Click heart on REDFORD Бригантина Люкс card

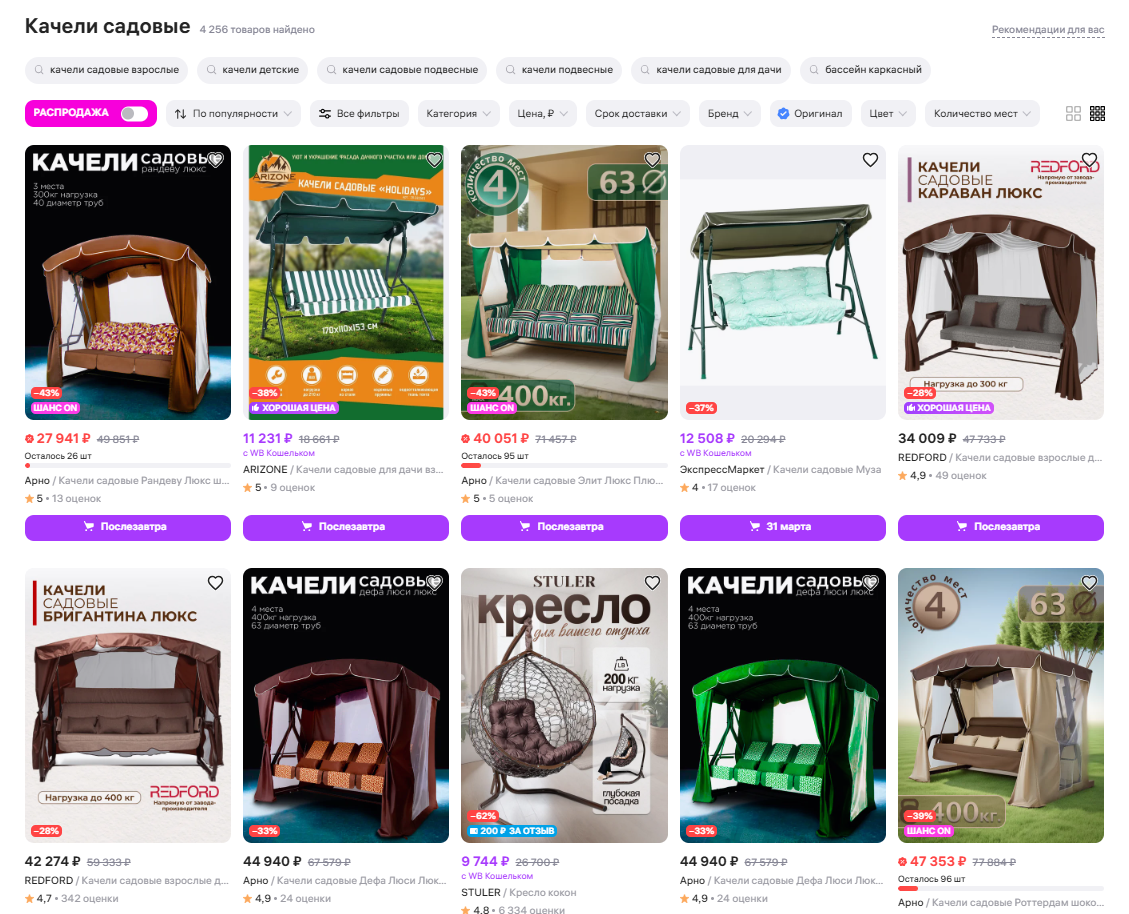[x=215, y=583]
